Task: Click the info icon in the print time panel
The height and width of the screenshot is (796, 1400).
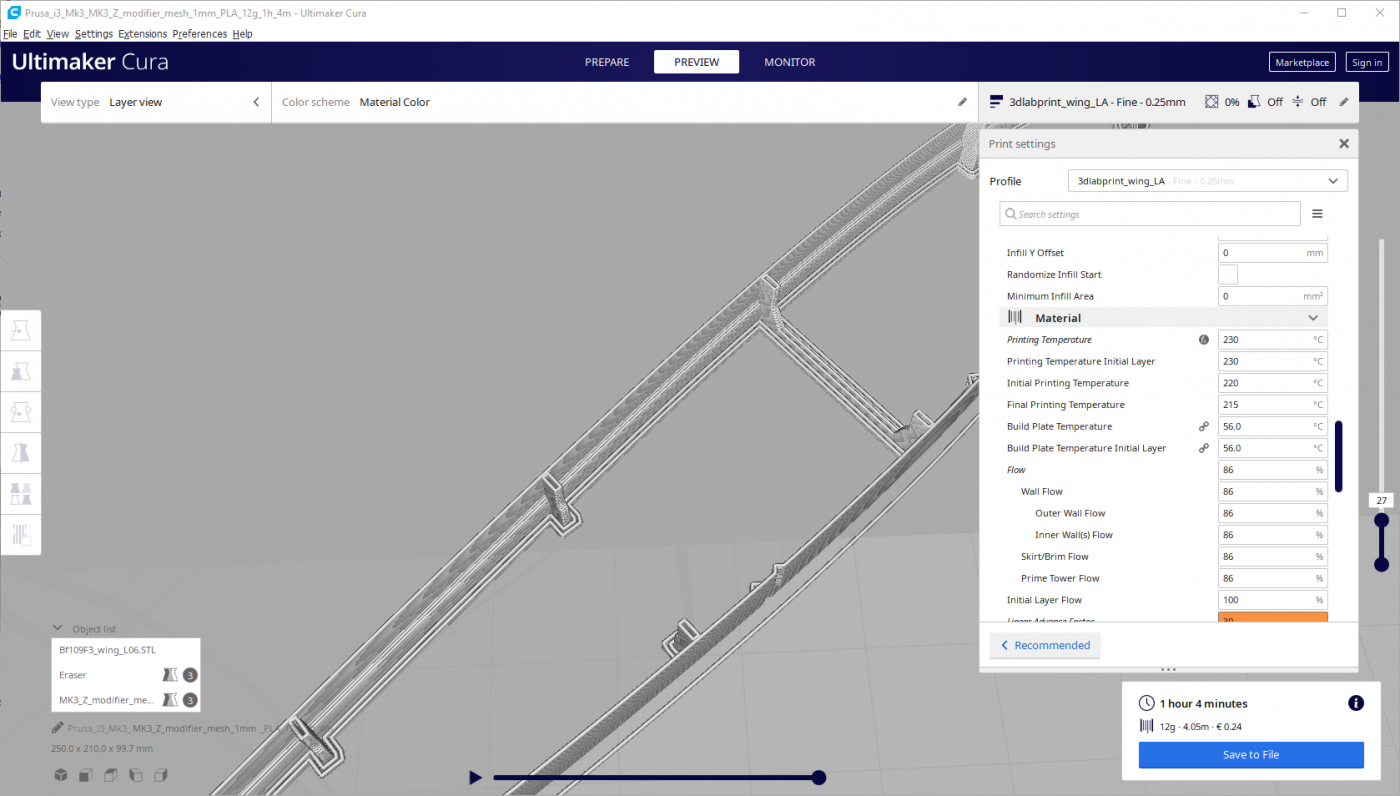Action: pos(1356,703)
